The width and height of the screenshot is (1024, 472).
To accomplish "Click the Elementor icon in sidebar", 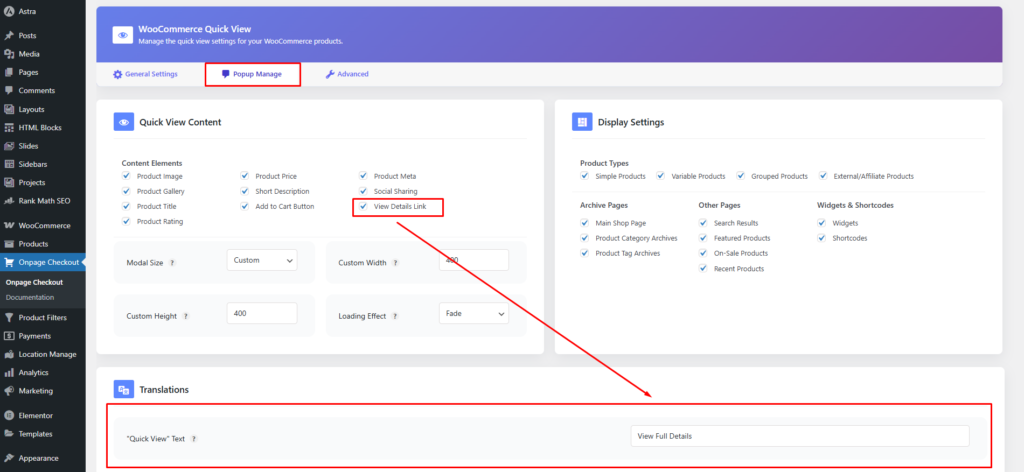I will tap(9, 415).
